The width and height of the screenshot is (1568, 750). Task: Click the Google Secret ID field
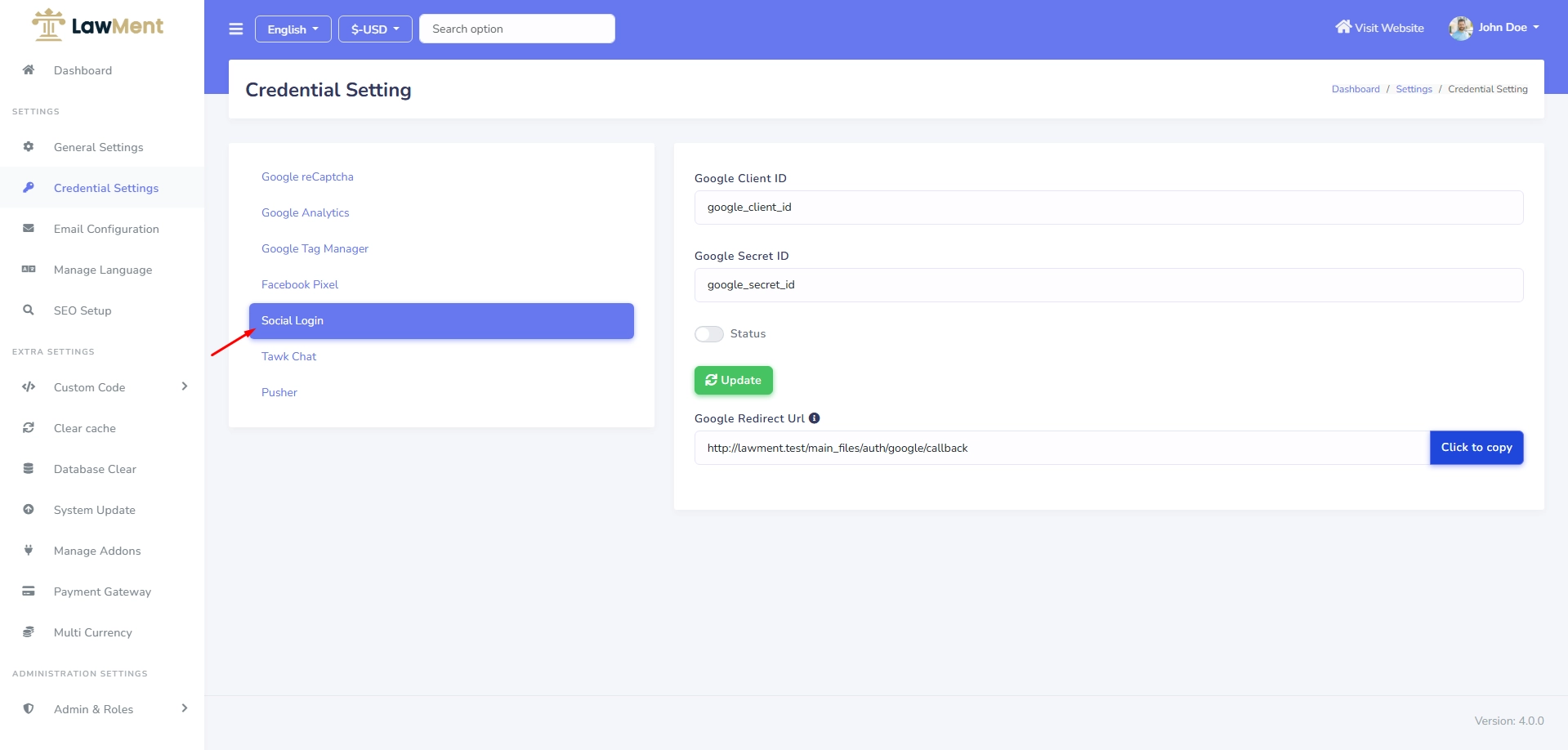pyautogui.click(x=1109, y=285)
